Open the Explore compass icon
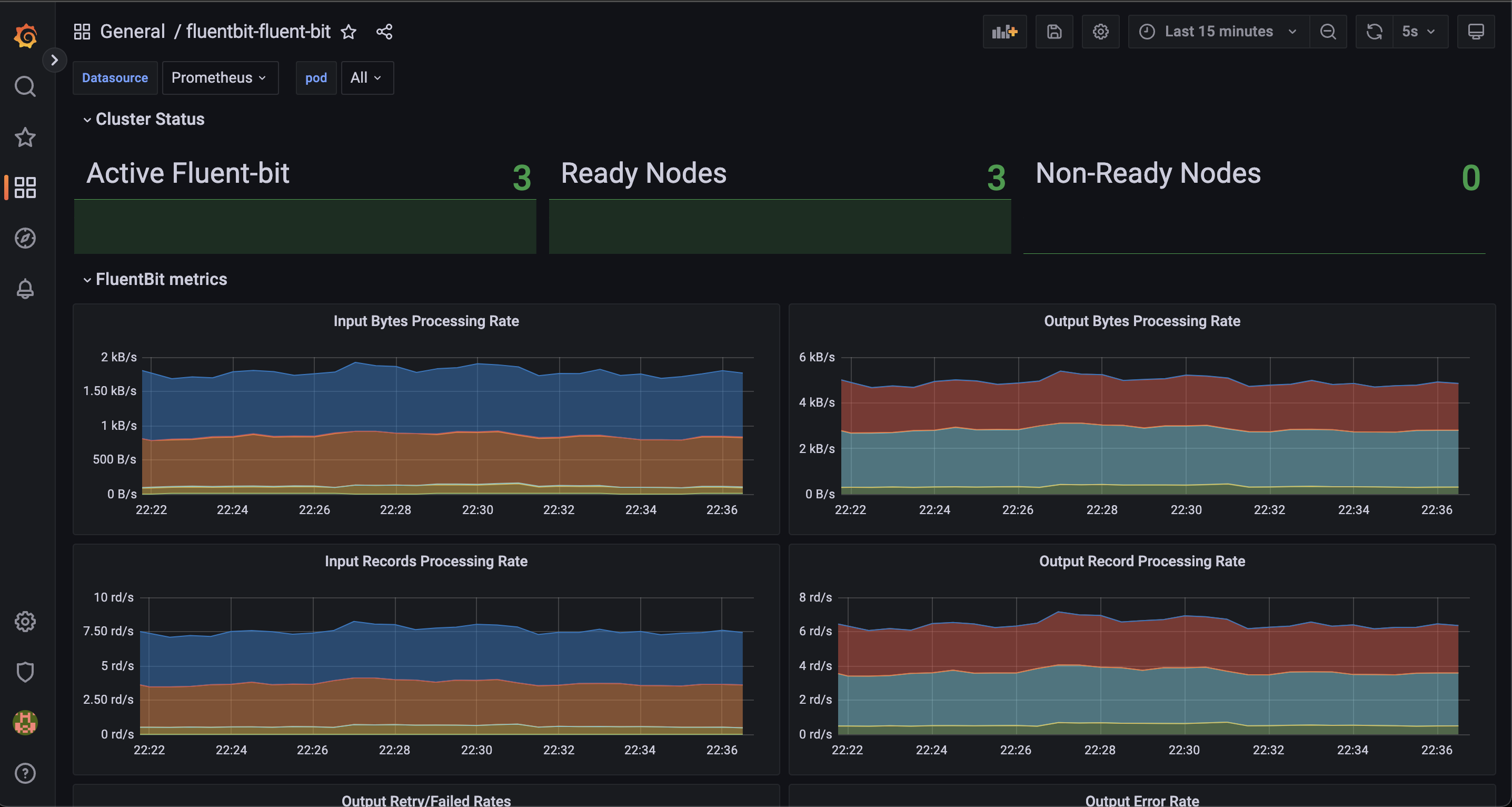1512x807 pixels. coord(25,238)
